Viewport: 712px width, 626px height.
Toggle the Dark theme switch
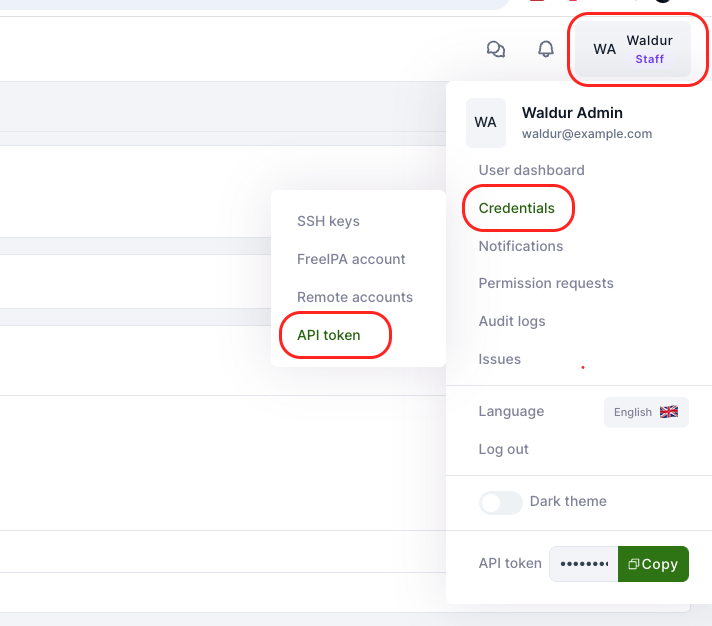(x=501, y=502)
